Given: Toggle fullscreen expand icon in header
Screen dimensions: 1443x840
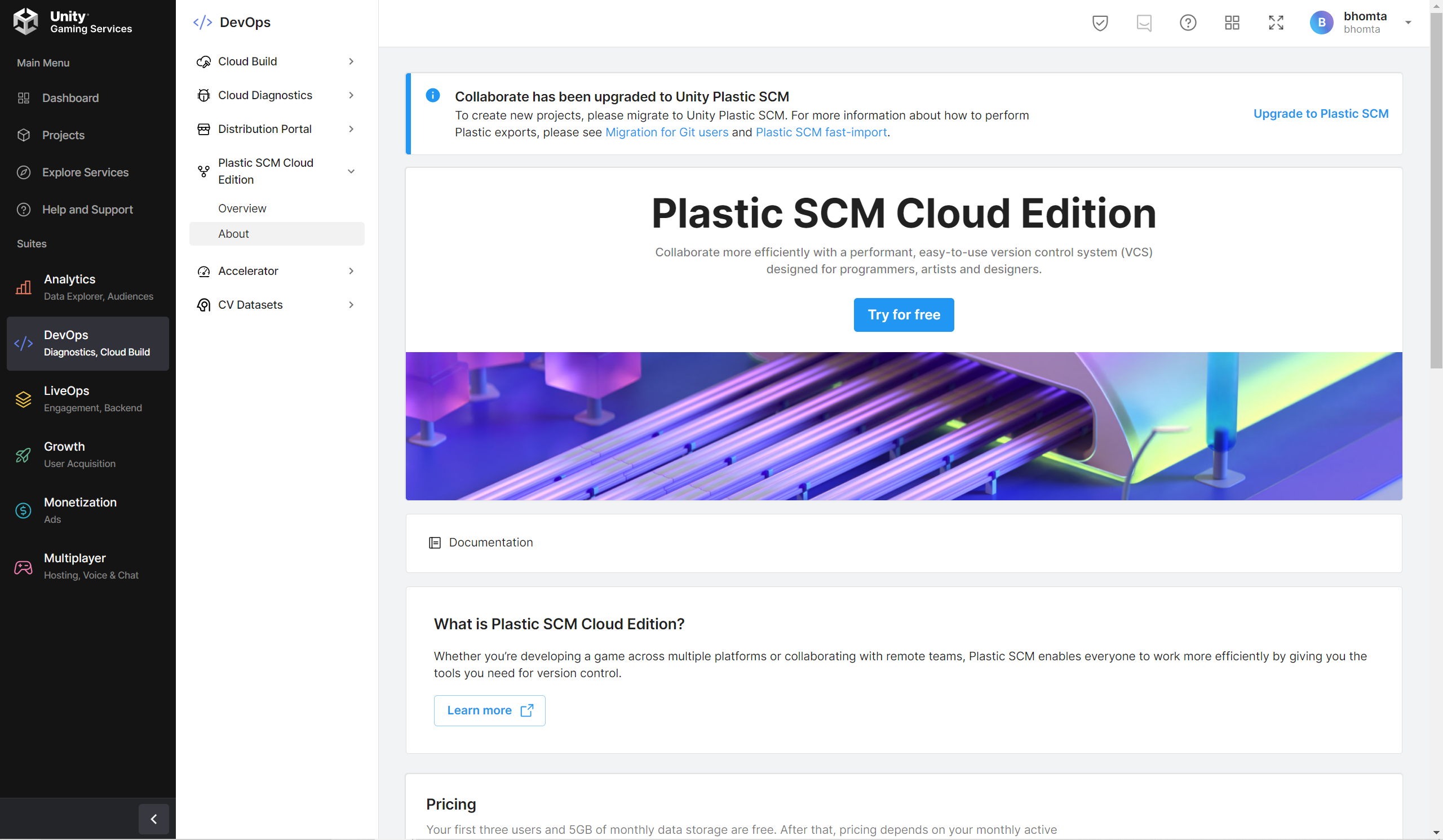Looking at the screenshot, I should [x=1276, y=23].
